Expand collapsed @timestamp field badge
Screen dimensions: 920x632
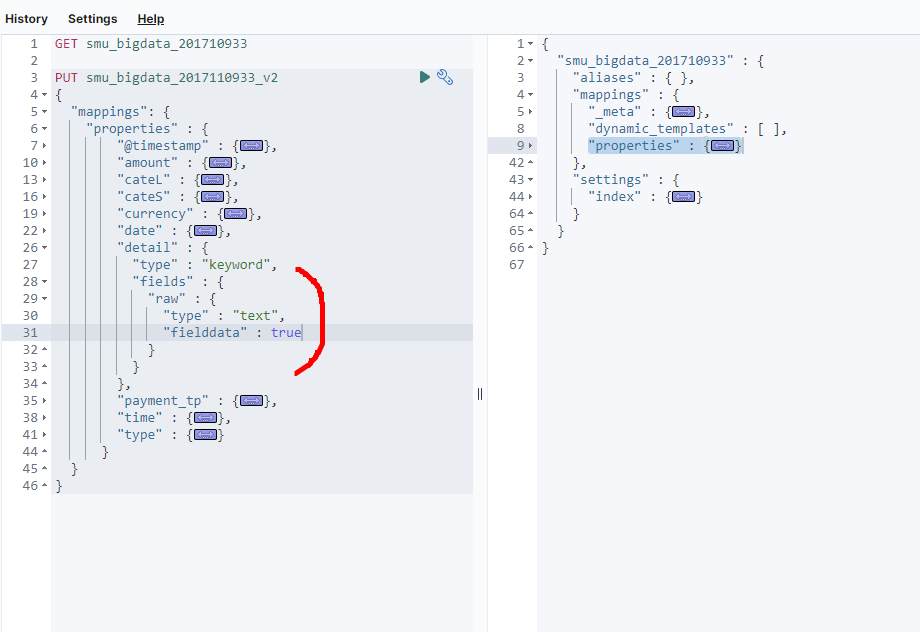click(x=252, y=146)
